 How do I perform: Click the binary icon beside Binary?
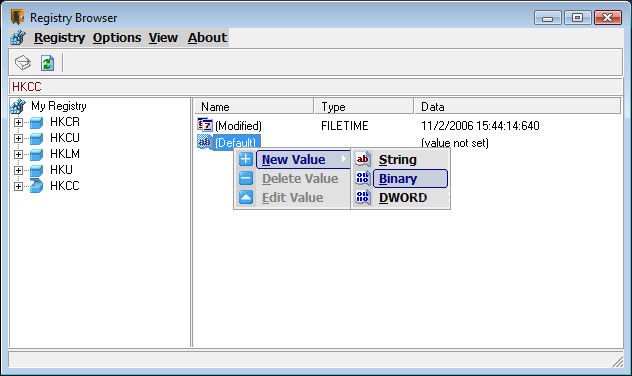coord(363,178)
